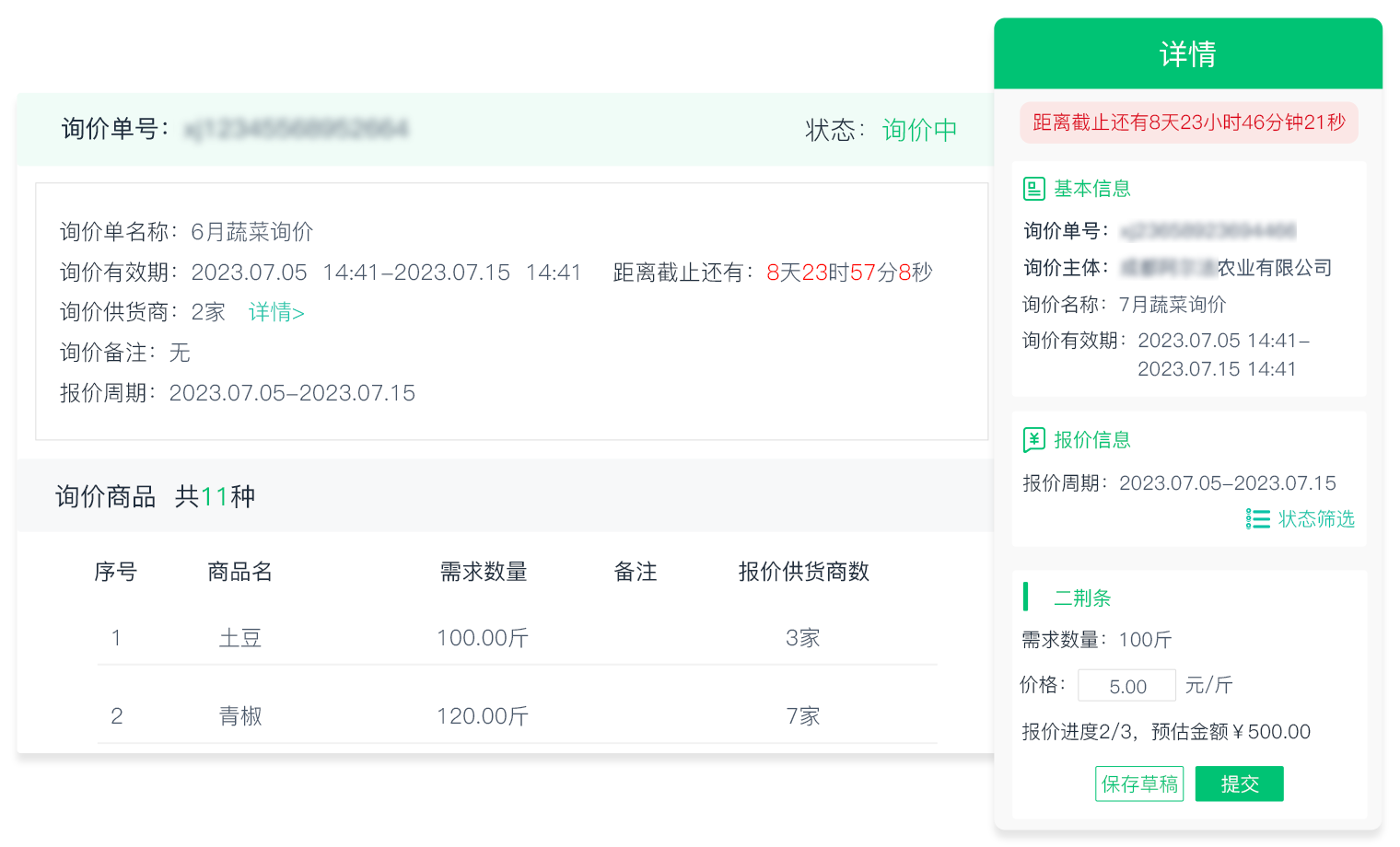
Task: Select the 青椒 product row
Action: point(240,716)
